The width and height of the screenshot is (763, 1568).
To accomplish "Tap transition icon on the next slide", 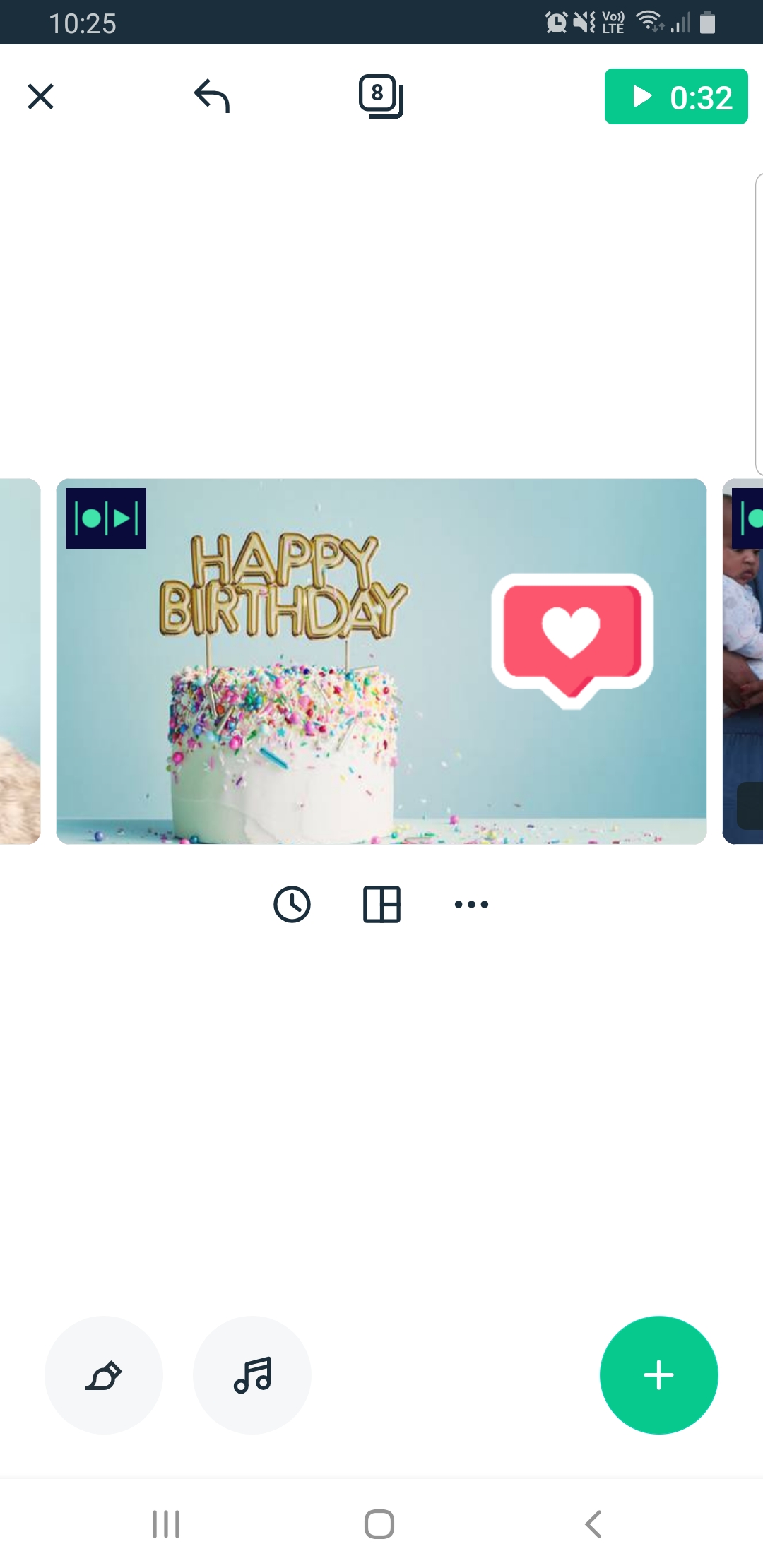I will click(747, 518).
